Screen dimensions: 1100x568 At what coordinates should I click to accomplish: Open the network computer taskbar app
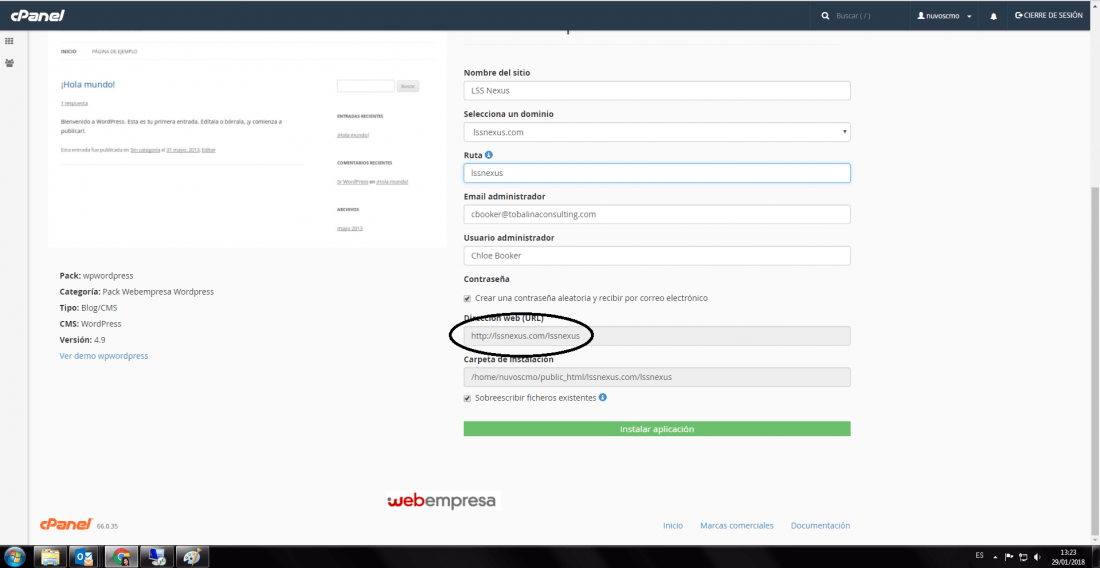[x=156, y=557]
